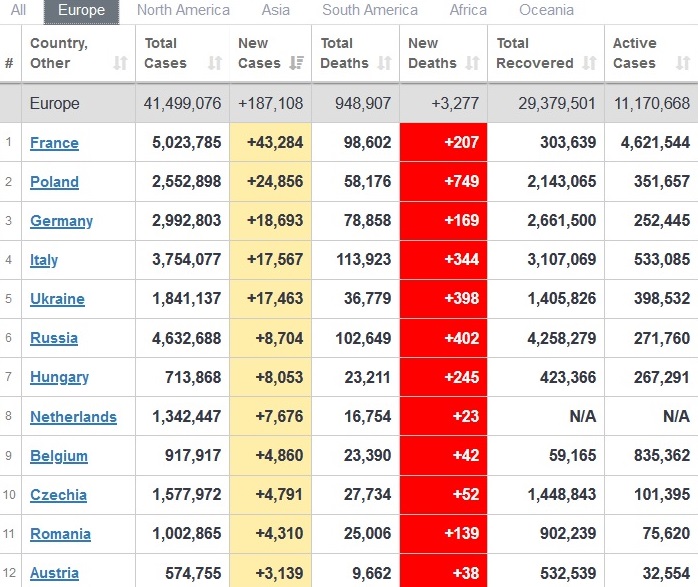
Task: Click the Poland link
Action: 54,182
